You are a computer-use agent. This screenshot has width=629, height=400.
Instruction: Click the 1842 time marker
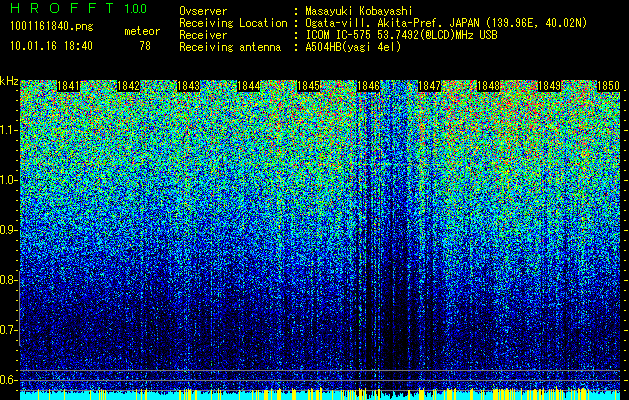(129, 86)
